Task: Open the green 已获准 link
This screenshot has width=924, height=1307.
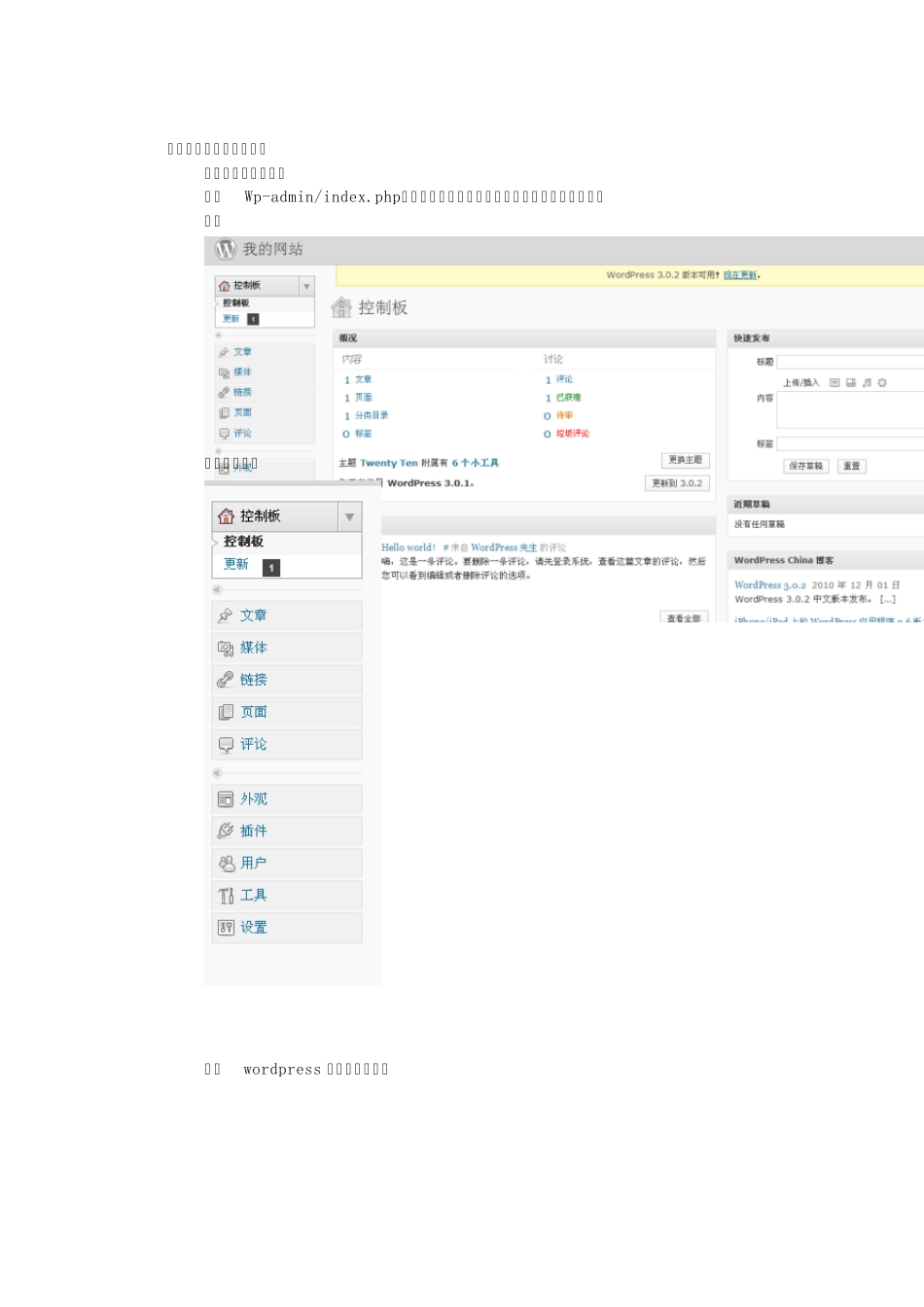Action: (569, 398)
